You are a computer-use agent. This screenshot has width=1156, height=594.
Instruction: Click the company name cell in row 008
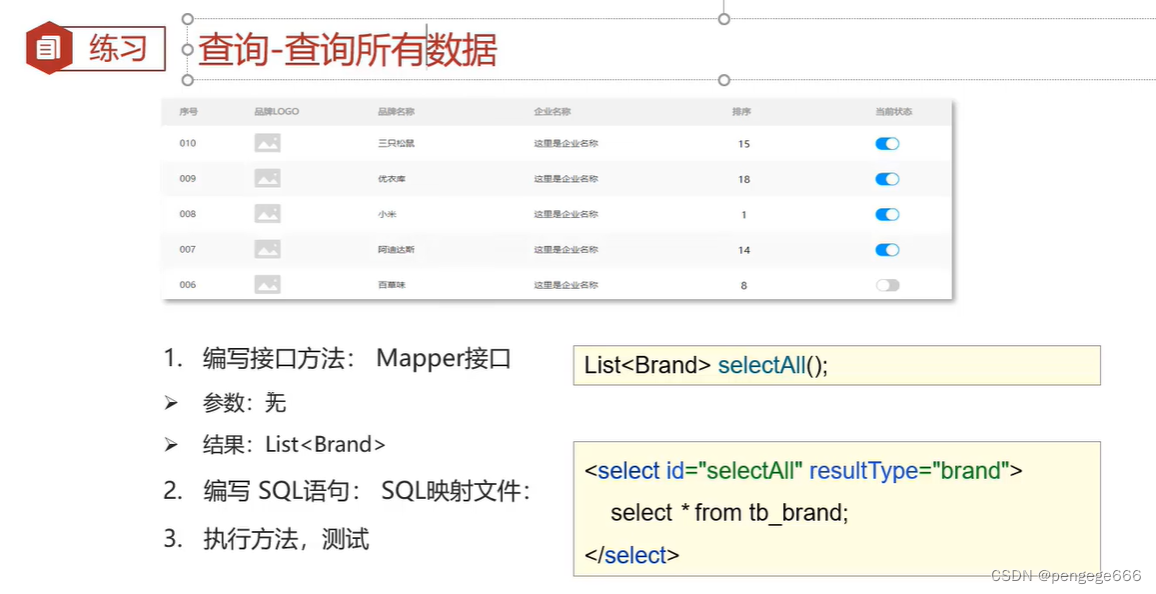click(x=566, y=214)
